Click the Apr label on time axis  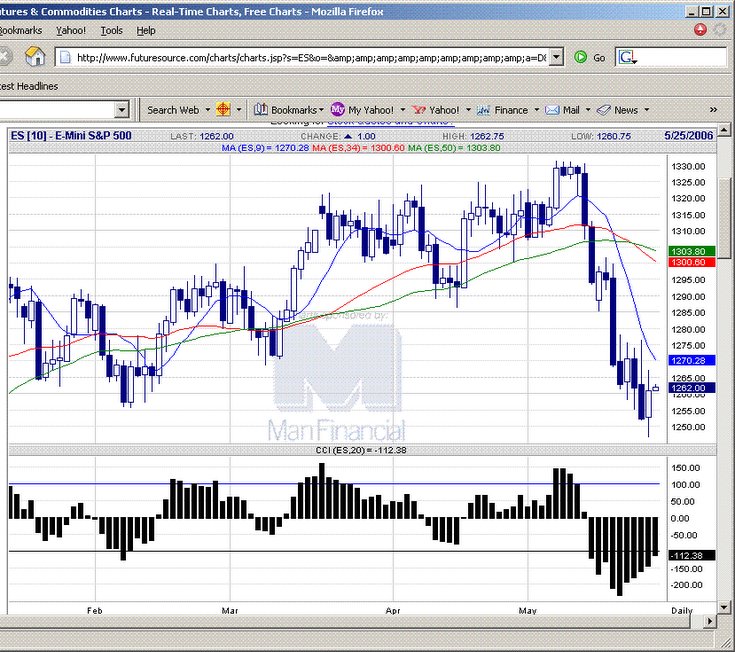point(393,611)
